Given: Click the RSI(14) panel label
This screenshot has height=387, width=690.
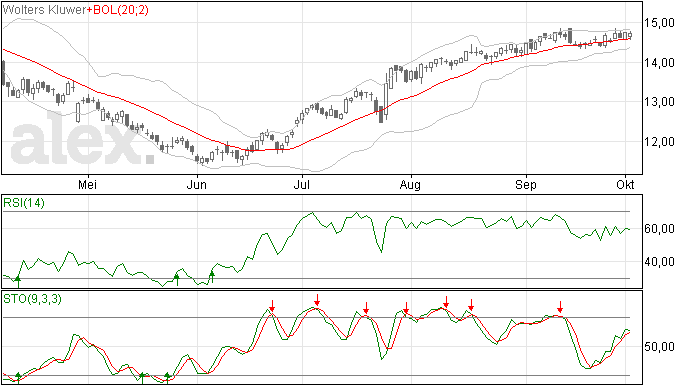Looking at the screenshot, I should click(x=24, y=203).
